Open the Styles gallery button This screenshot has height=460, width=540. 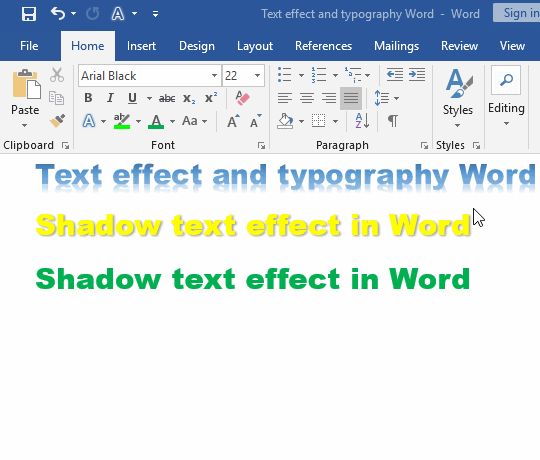pyautogui.click(x=458, y=98)
